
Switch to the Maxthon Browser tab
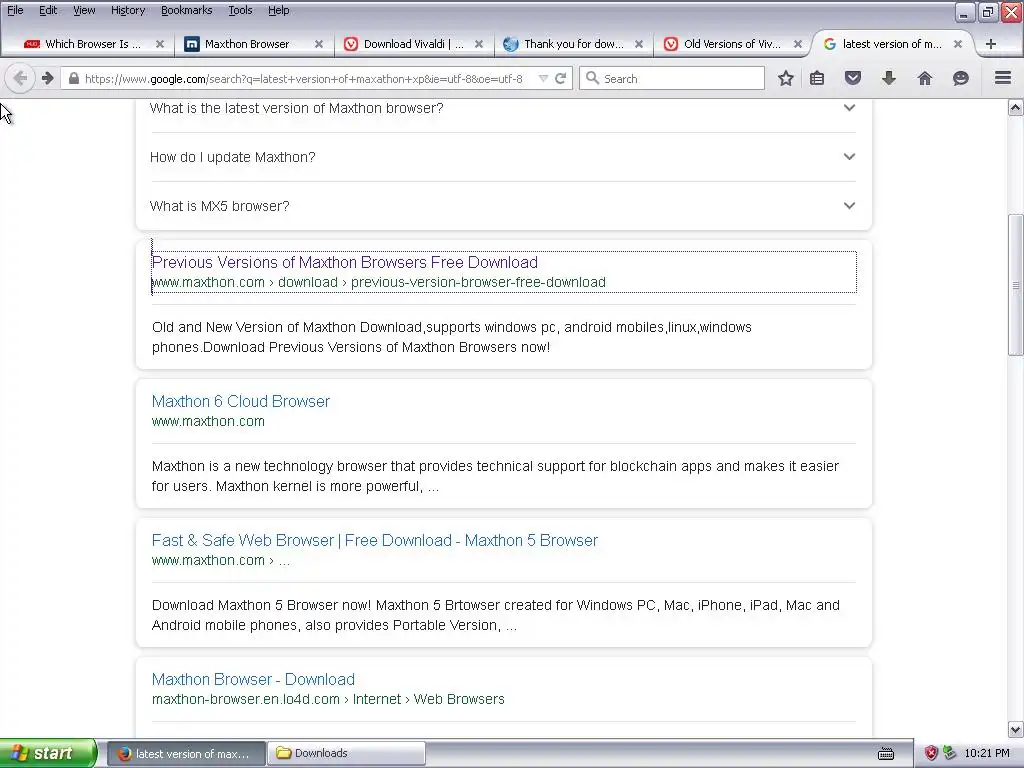point(247,44)
